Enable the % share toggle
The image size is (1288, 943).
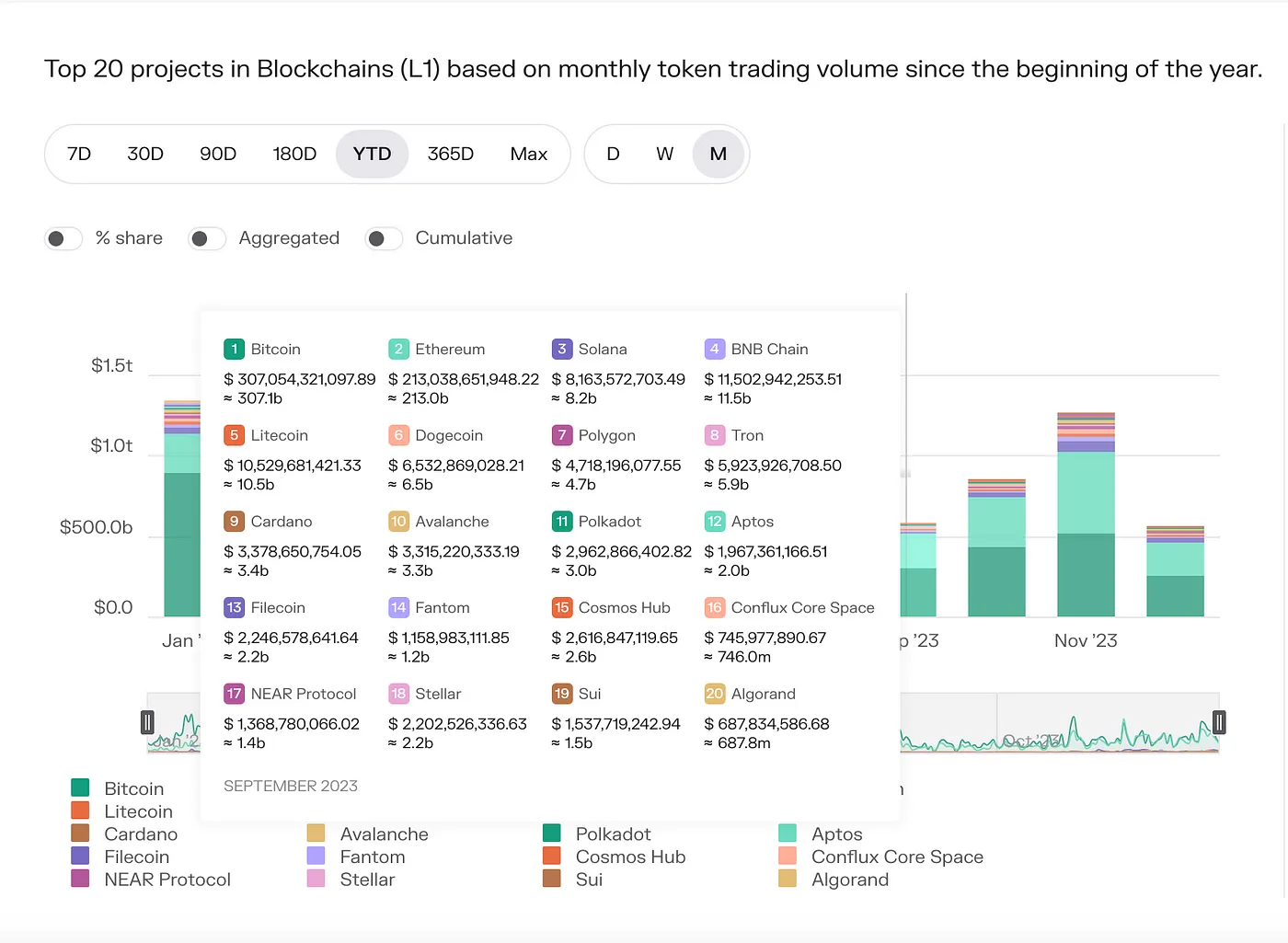pos(63,239)
